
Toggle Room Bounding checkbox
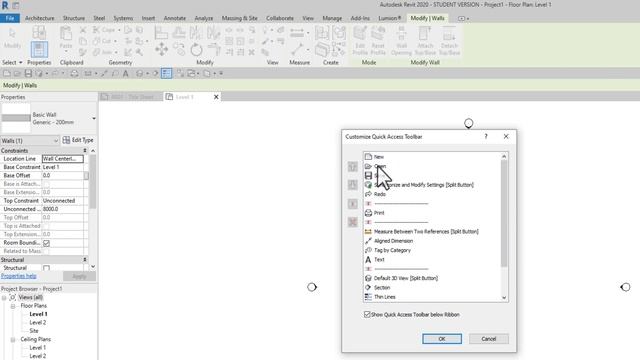click(47, 243)
